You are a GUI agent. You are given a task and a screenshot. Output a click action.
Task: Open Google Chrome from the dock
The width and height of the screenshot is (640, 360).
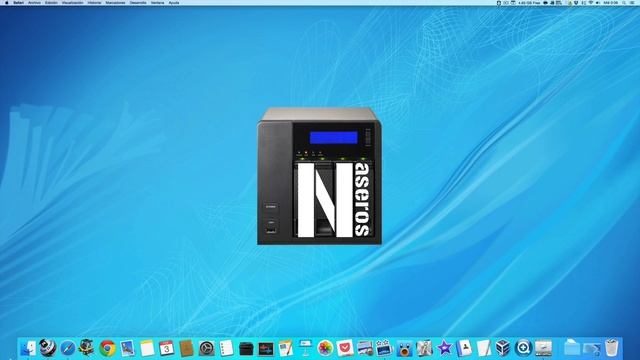coord(107,348)
